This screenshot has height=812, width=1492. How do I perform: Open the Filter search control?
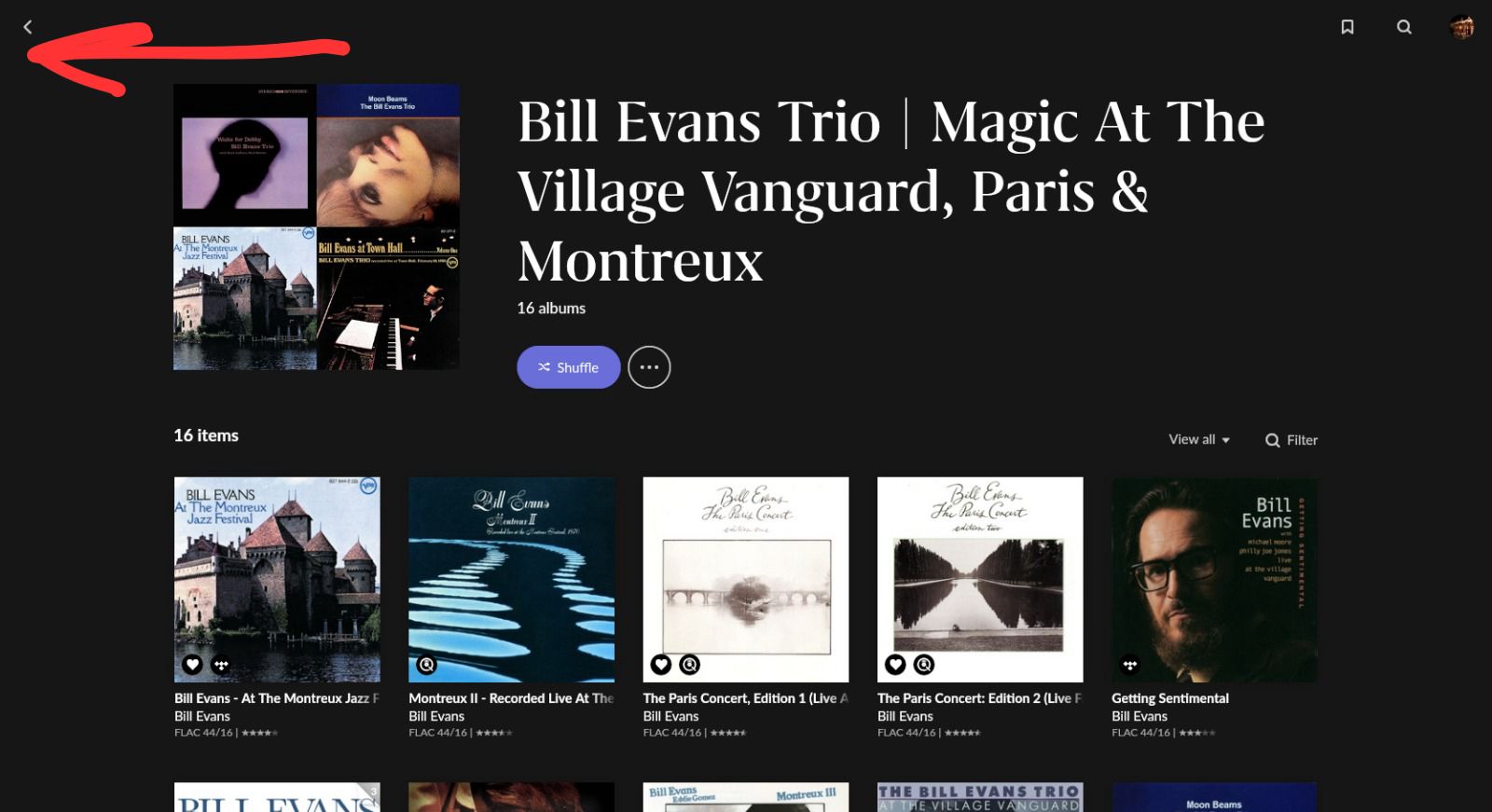tap(1292, 440)
